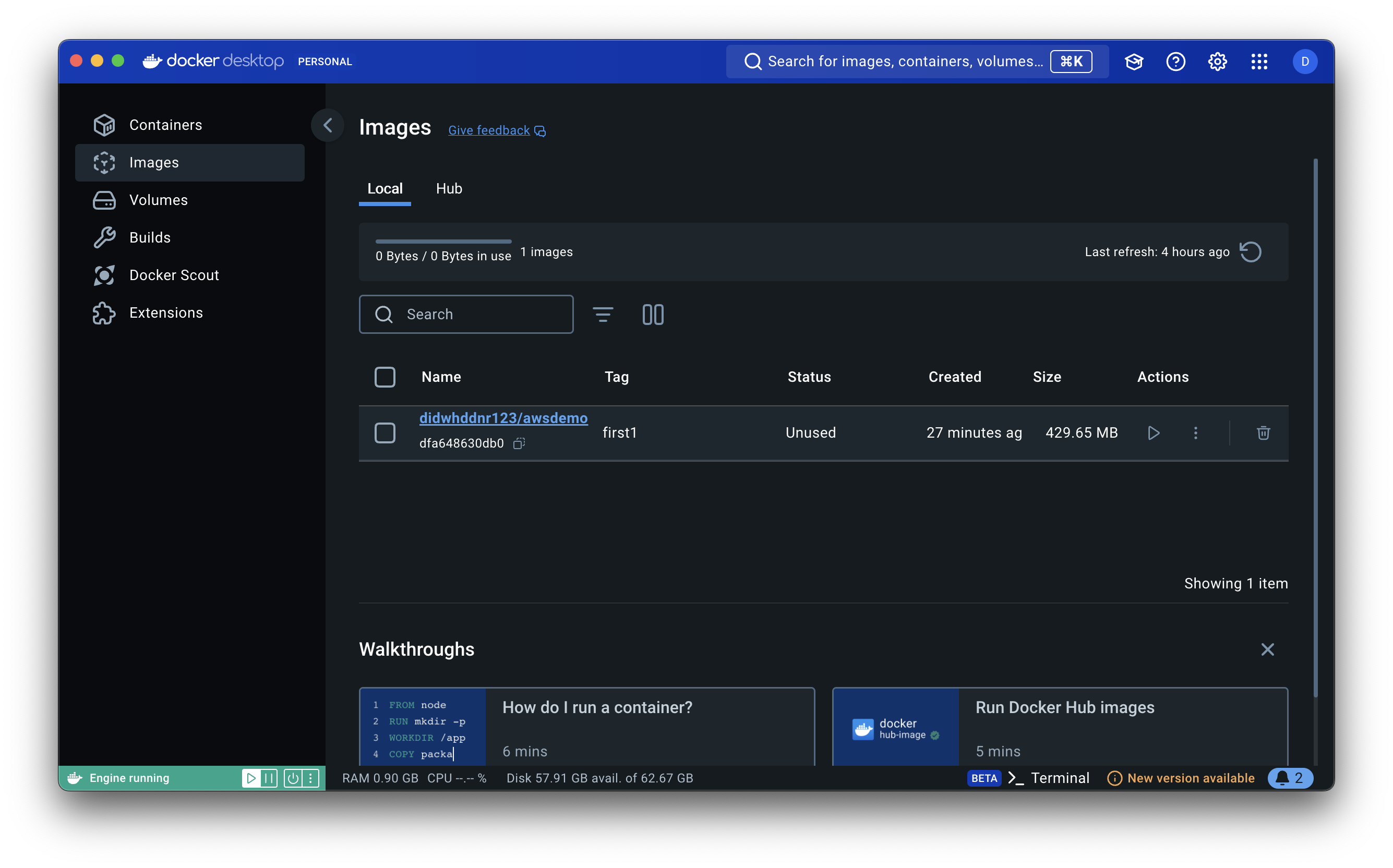Viewport: 1393px width, 868px height.
Task: Run the awsdemo image with play icon
Action: click(x=1153, y=433)
